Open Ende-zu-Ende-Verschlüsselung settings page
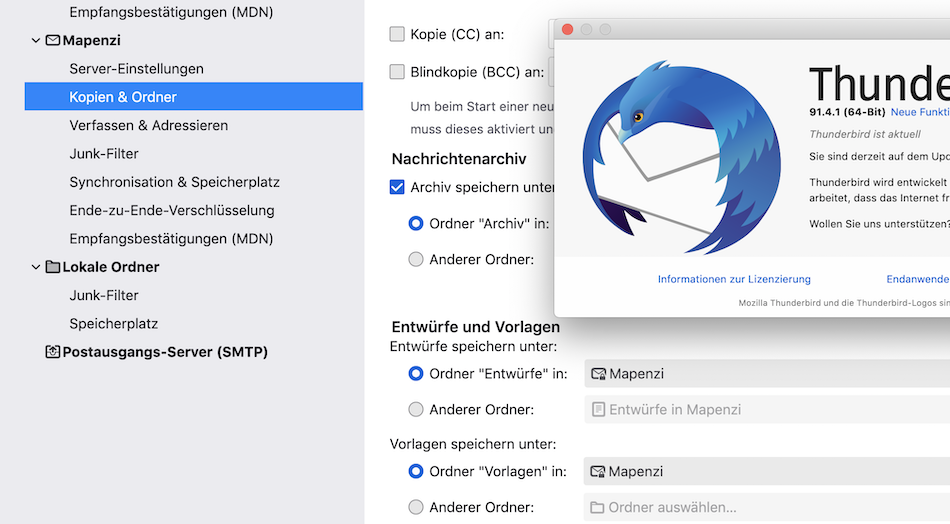This screenshot has width=950, height=524. pyautogui.click(x=171, y=210)
